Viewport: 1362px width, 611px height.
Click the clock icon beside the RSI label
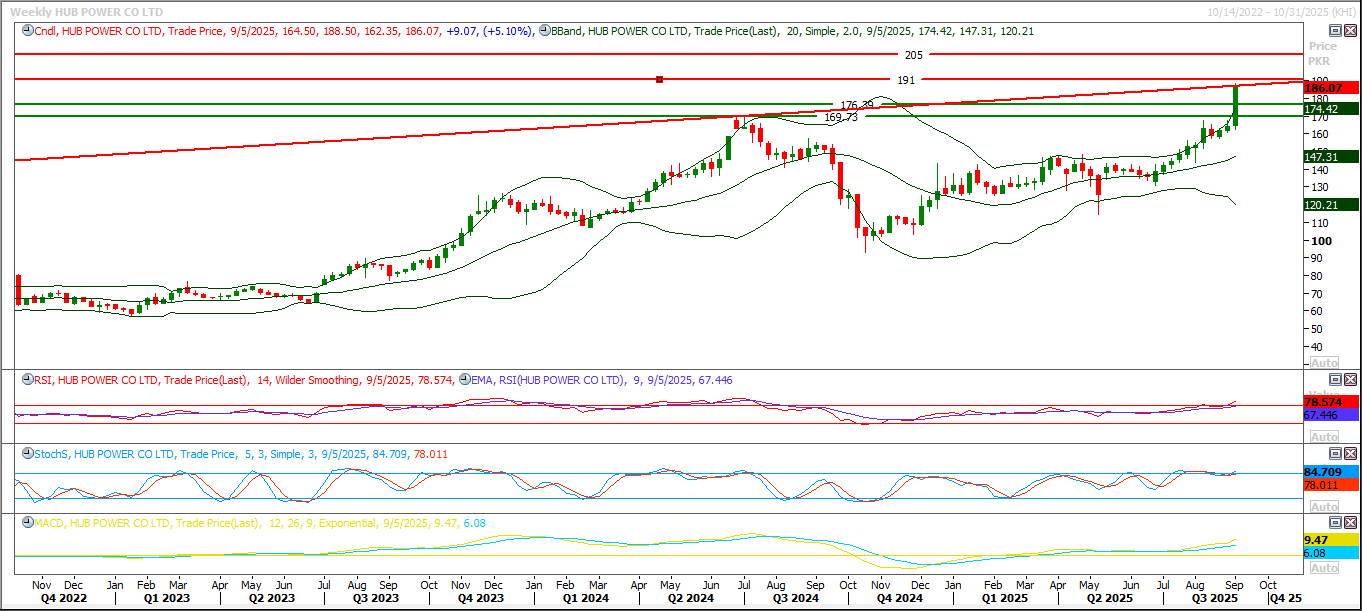[27, 380]
